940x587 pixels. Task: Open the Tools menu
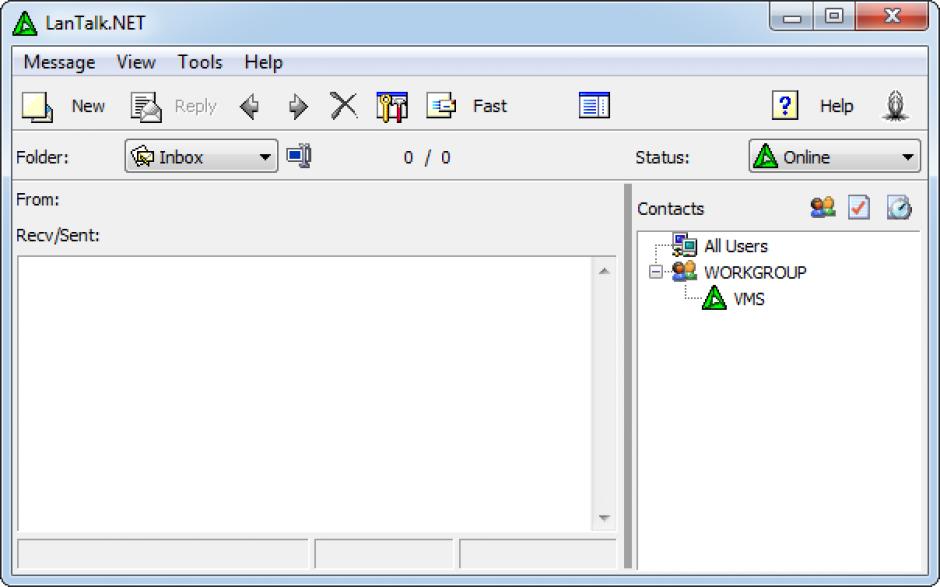200,62
